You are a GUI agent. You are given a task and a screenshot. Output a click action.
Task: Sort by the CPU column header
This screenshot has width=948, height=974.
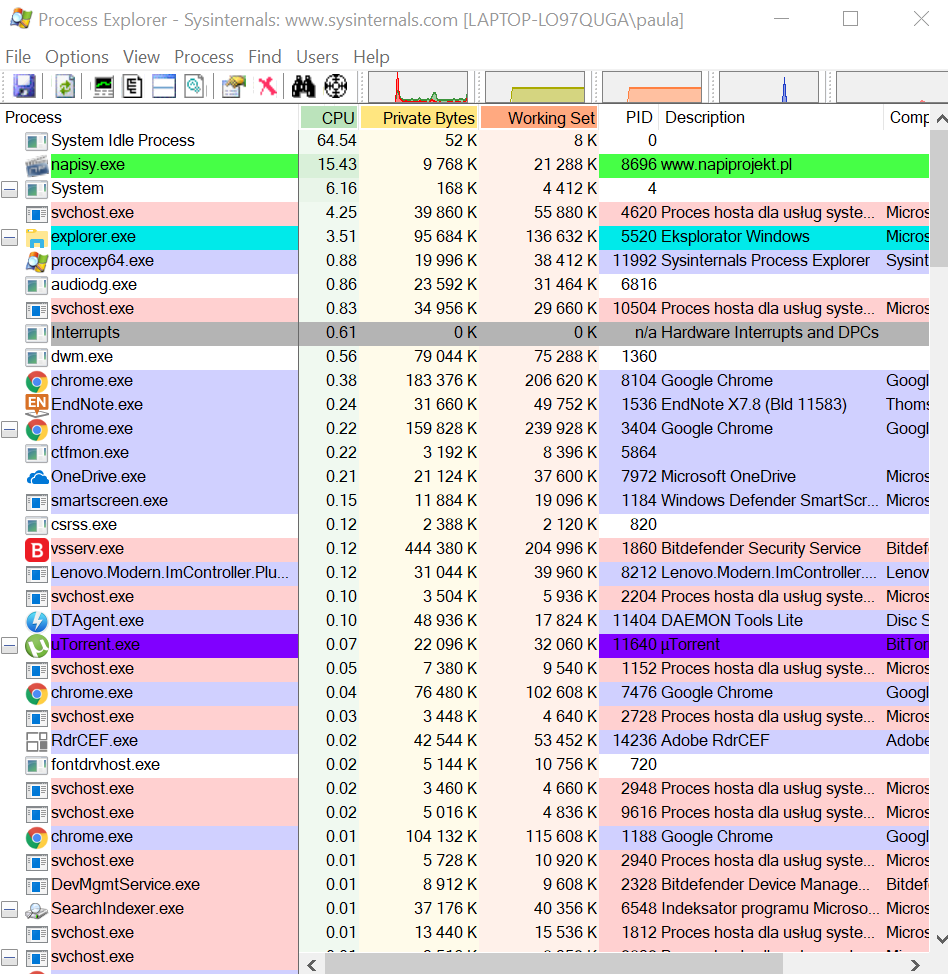pyautogui.click(x=329, y=117)
